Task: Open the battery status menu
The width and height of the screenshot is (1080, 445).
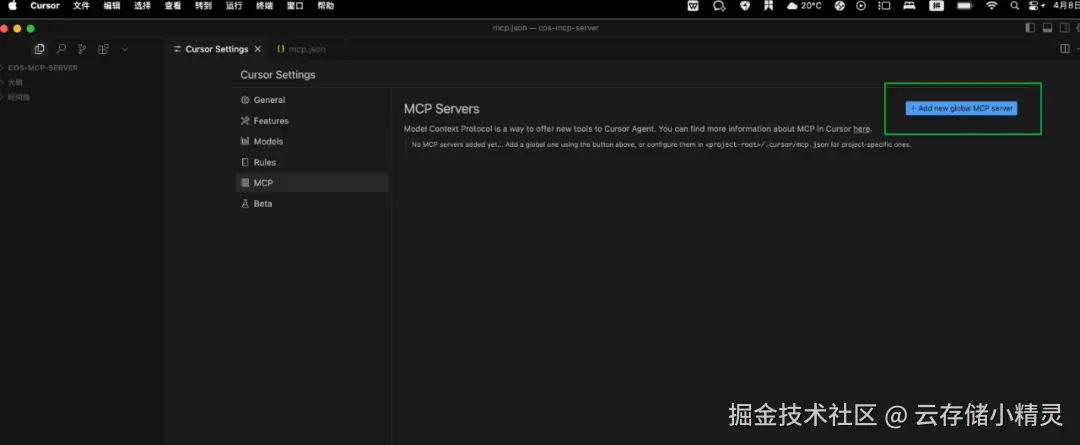Action: 964,6
